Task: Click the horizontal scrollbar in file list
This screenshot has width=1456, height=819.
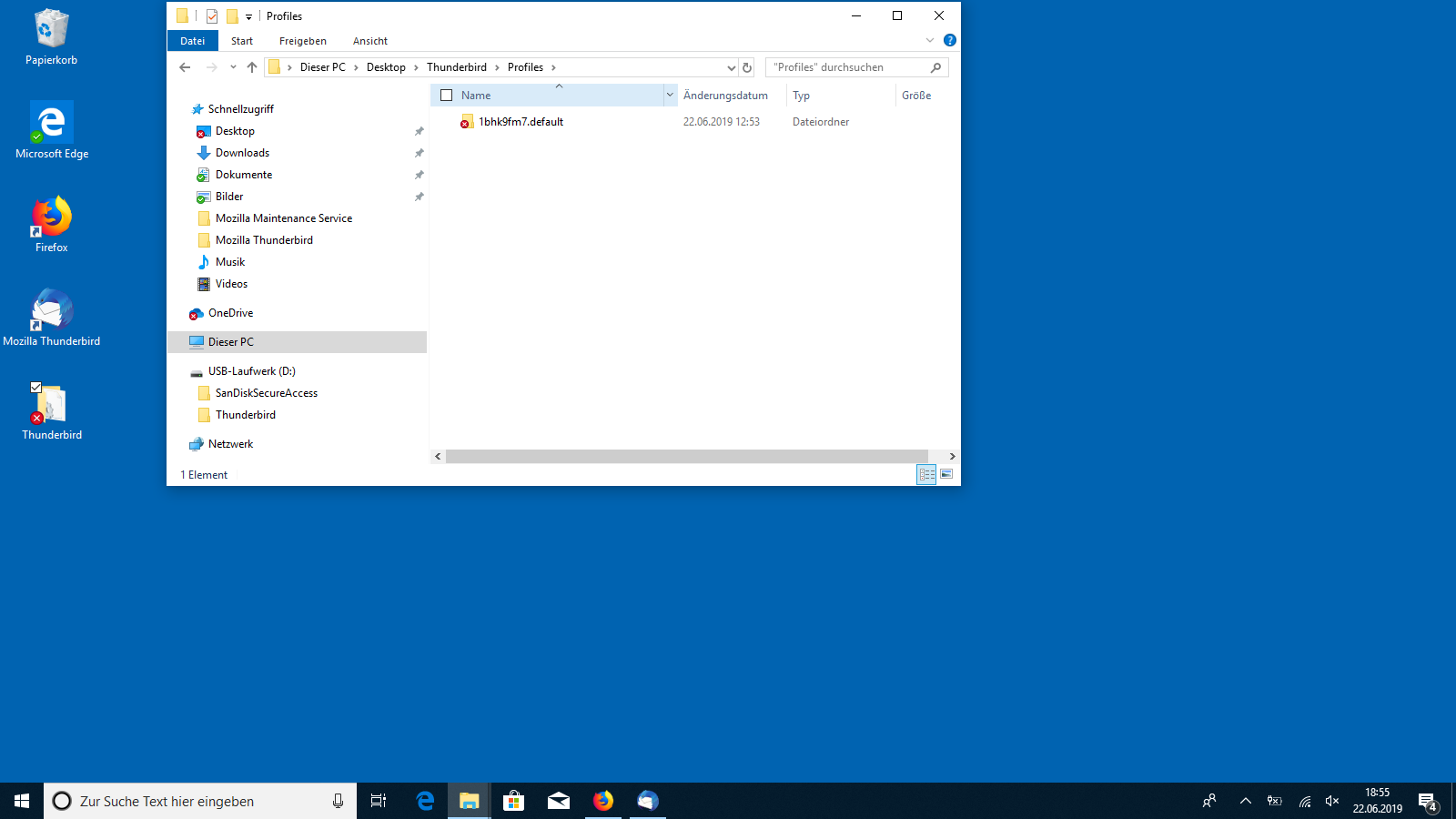Action: [686, 456]
